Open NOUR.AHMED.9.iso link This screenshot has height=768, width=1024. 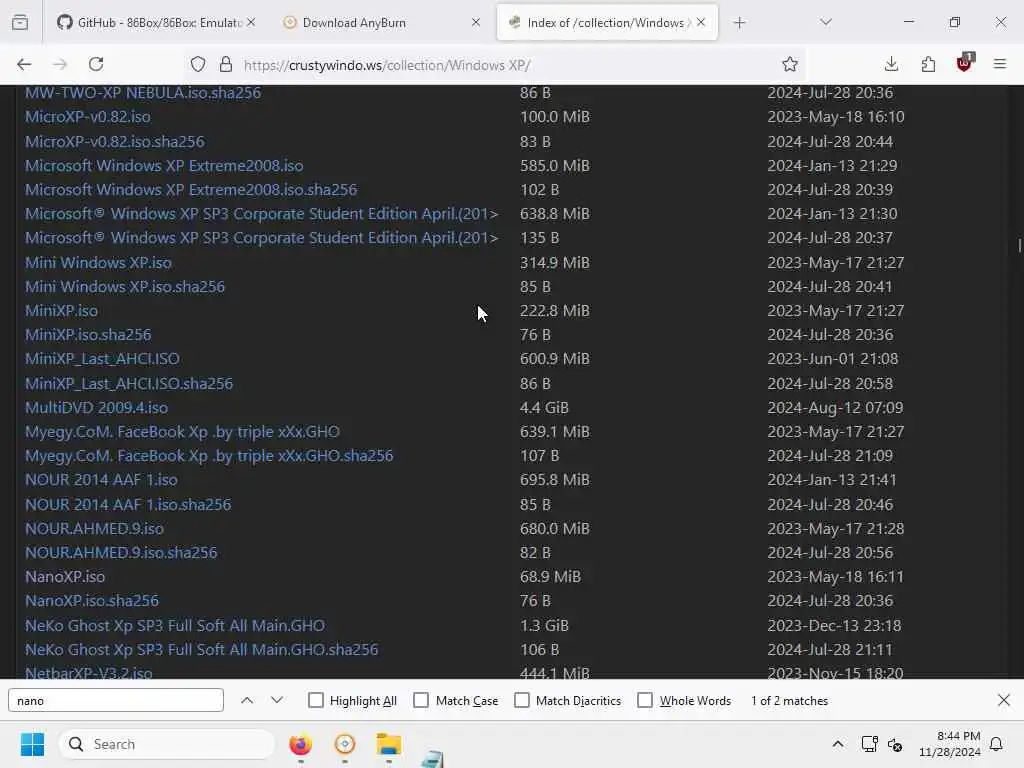tap(95, 528)
